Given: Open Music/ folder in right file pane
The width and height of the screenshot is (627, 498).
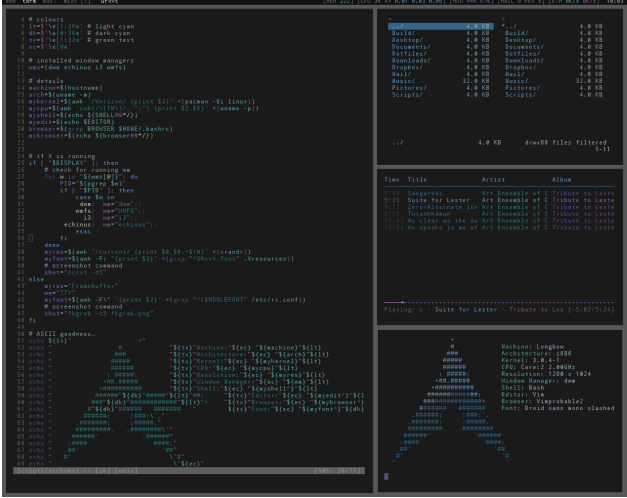Looking at the screenshot, I should pos(517,81).
